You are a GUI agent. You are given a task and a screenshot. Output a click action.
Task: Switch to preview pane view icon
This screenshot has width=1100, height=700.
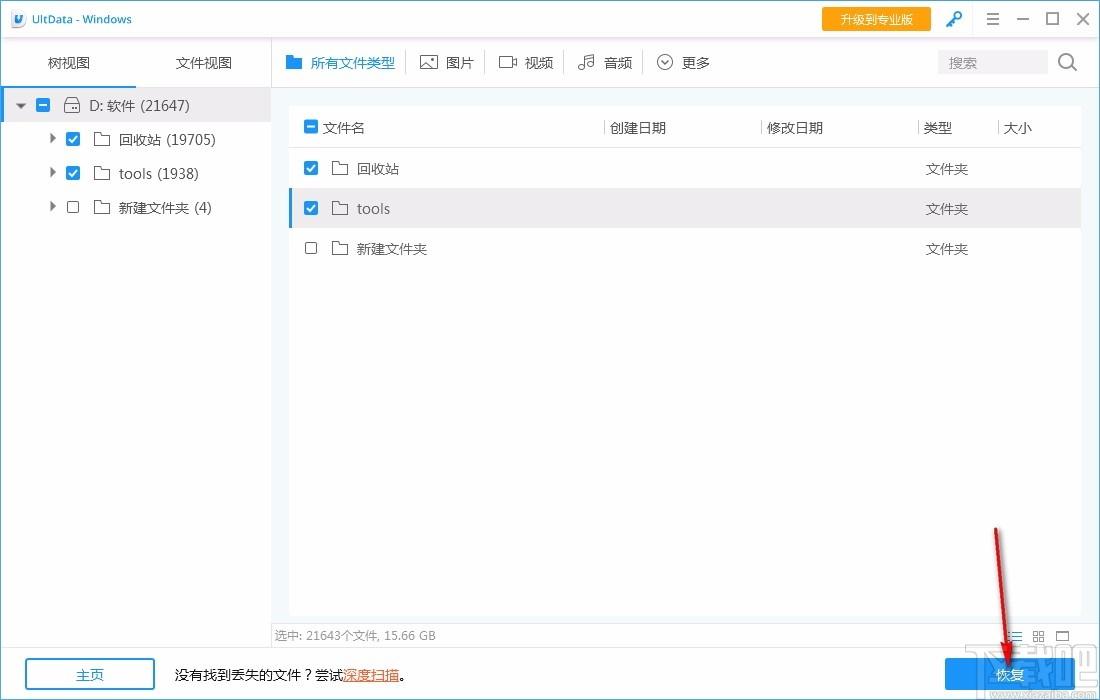[1063, 636]
